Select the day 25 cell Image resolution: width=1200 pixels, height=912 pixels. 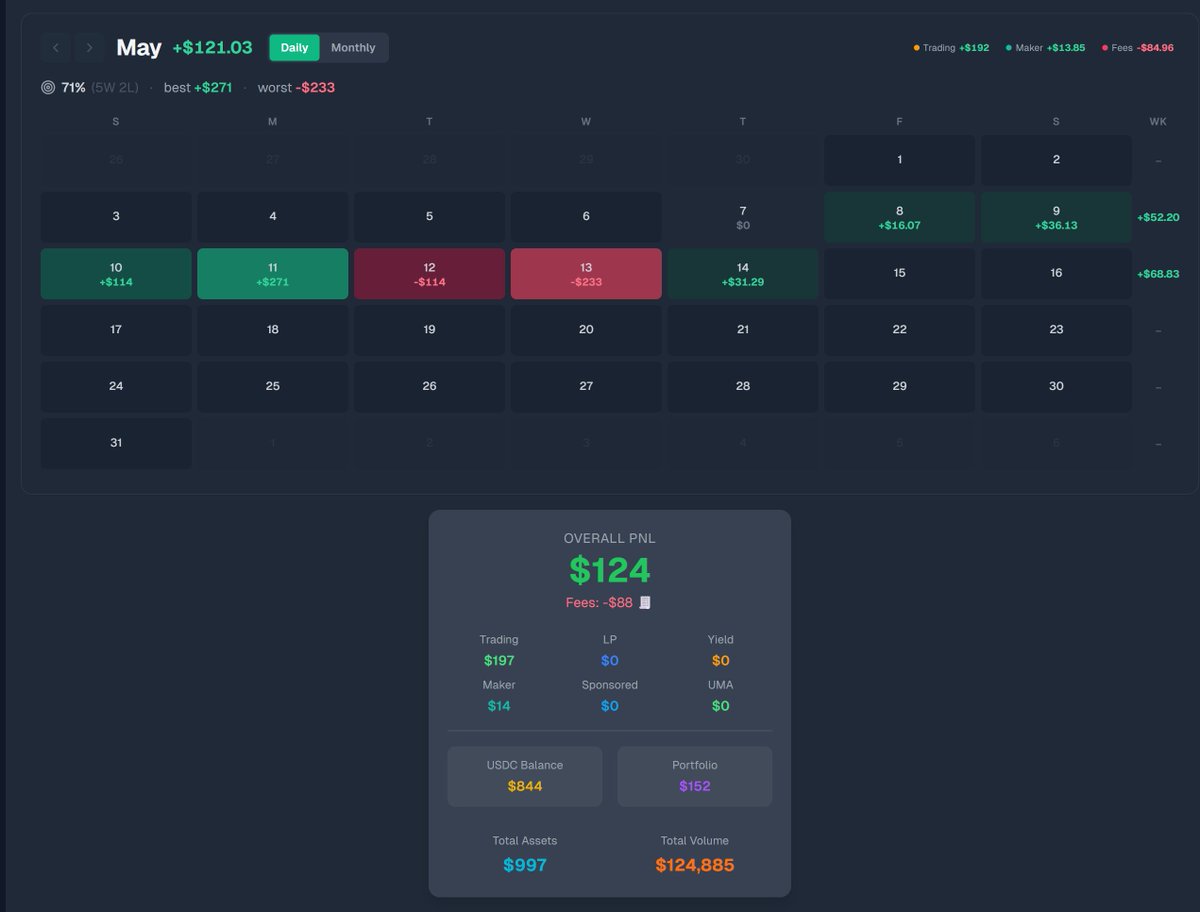tap(273, 387)
